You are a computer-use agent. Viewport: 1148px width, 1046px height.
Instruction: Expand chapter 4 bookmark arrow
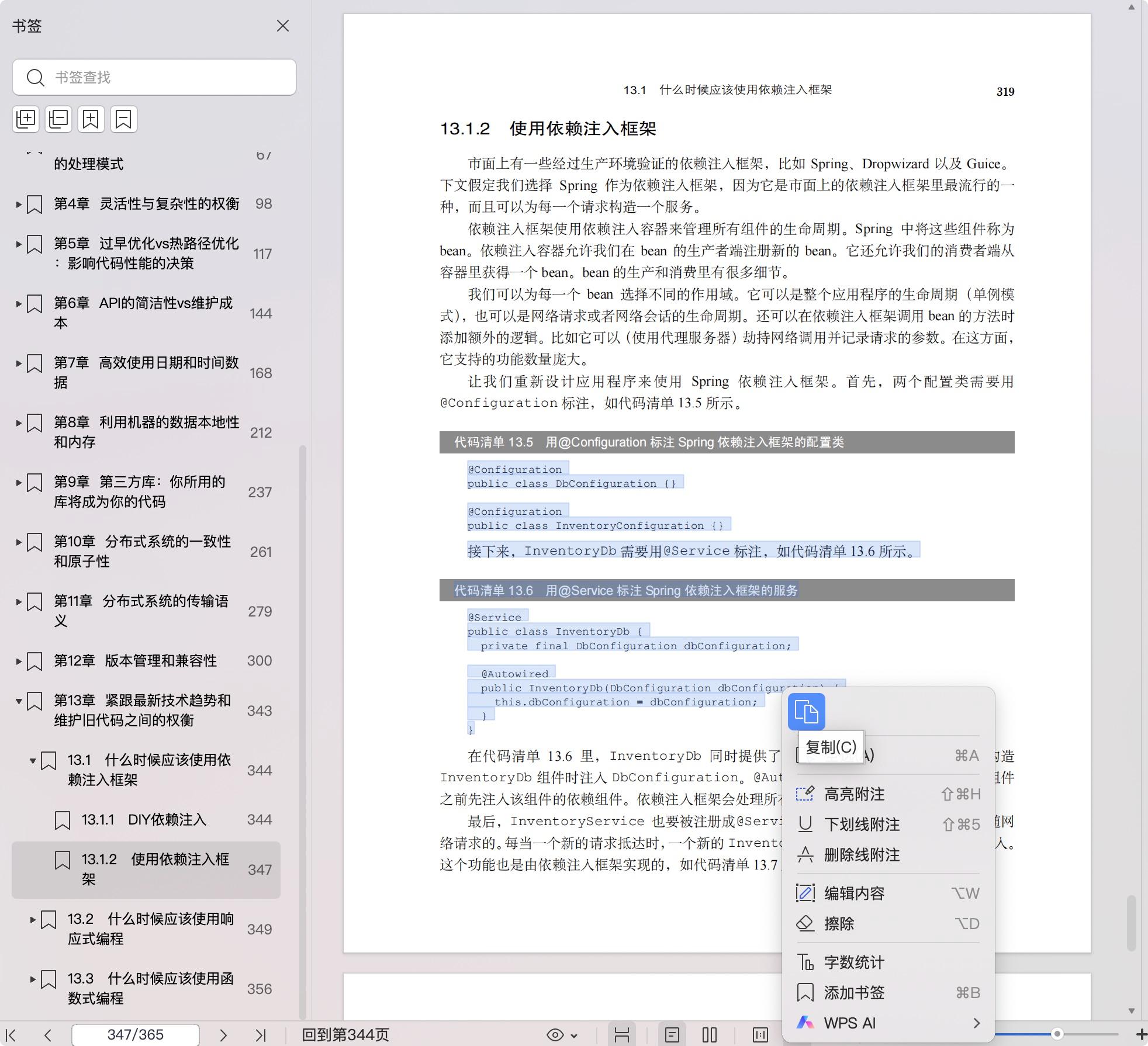pyautogui.click(x=19, y=204)
